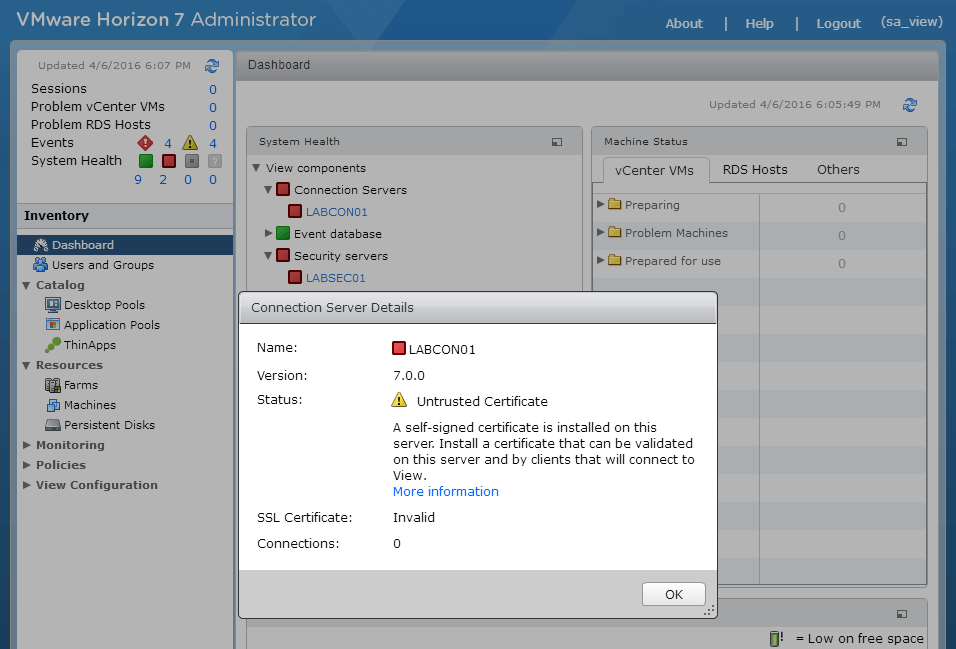Open the LABSEC01 security server link
Viewport: 956px width, 649px height.
335,278
